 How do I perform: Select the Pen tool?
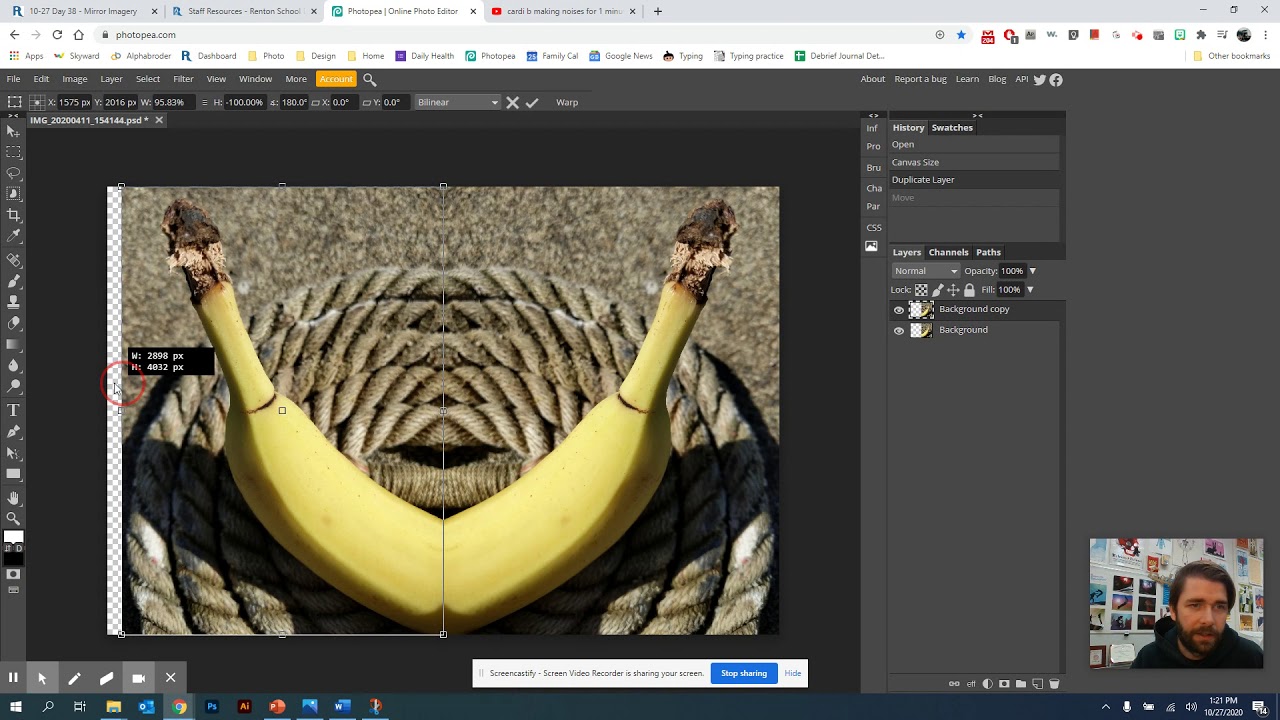[13, 432]
